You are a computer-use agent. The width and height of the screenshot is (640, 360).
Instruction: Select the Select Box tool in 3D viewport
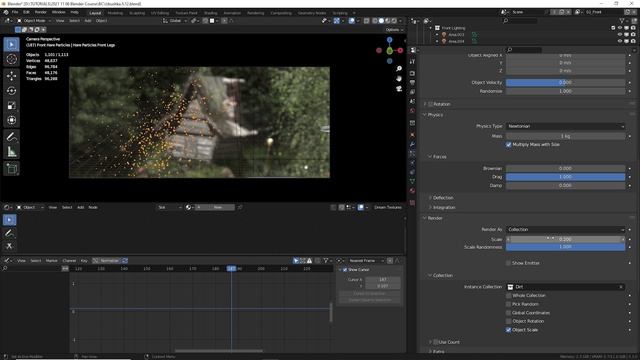tap(11, 44)
